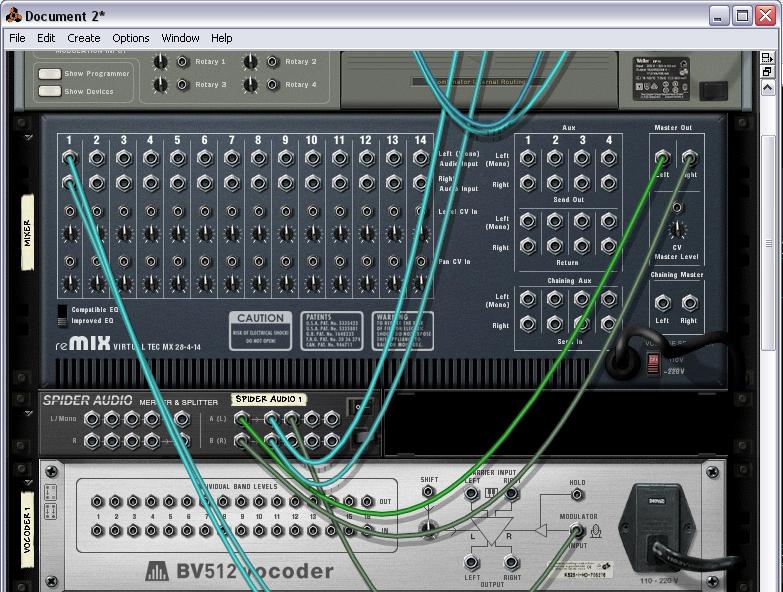783x592 pixels.
Task: Click the vocoder Output Left jack
Action: 471,563
